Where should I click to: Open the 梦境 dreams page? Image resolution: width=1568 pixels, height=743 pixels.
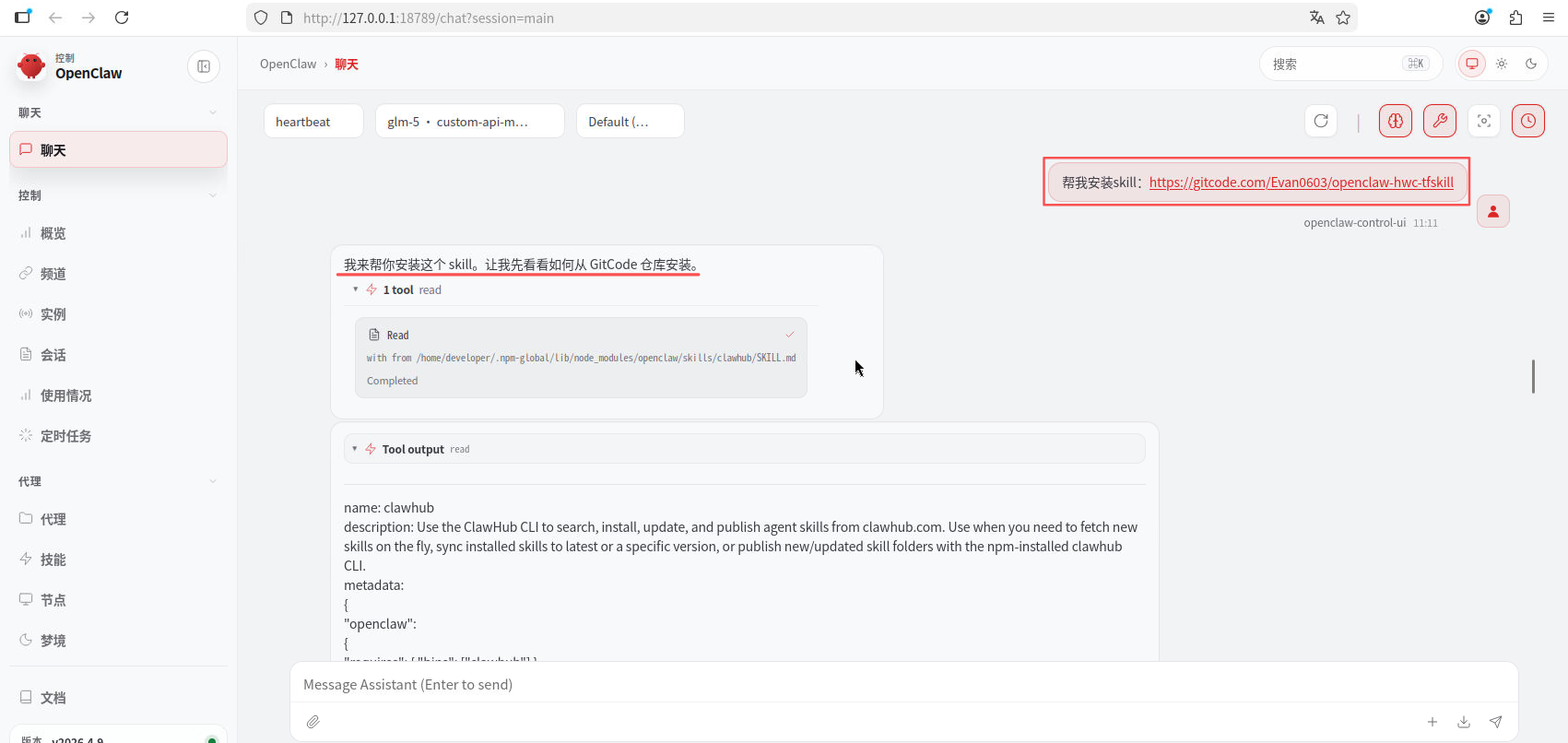(x=118, y=641)
